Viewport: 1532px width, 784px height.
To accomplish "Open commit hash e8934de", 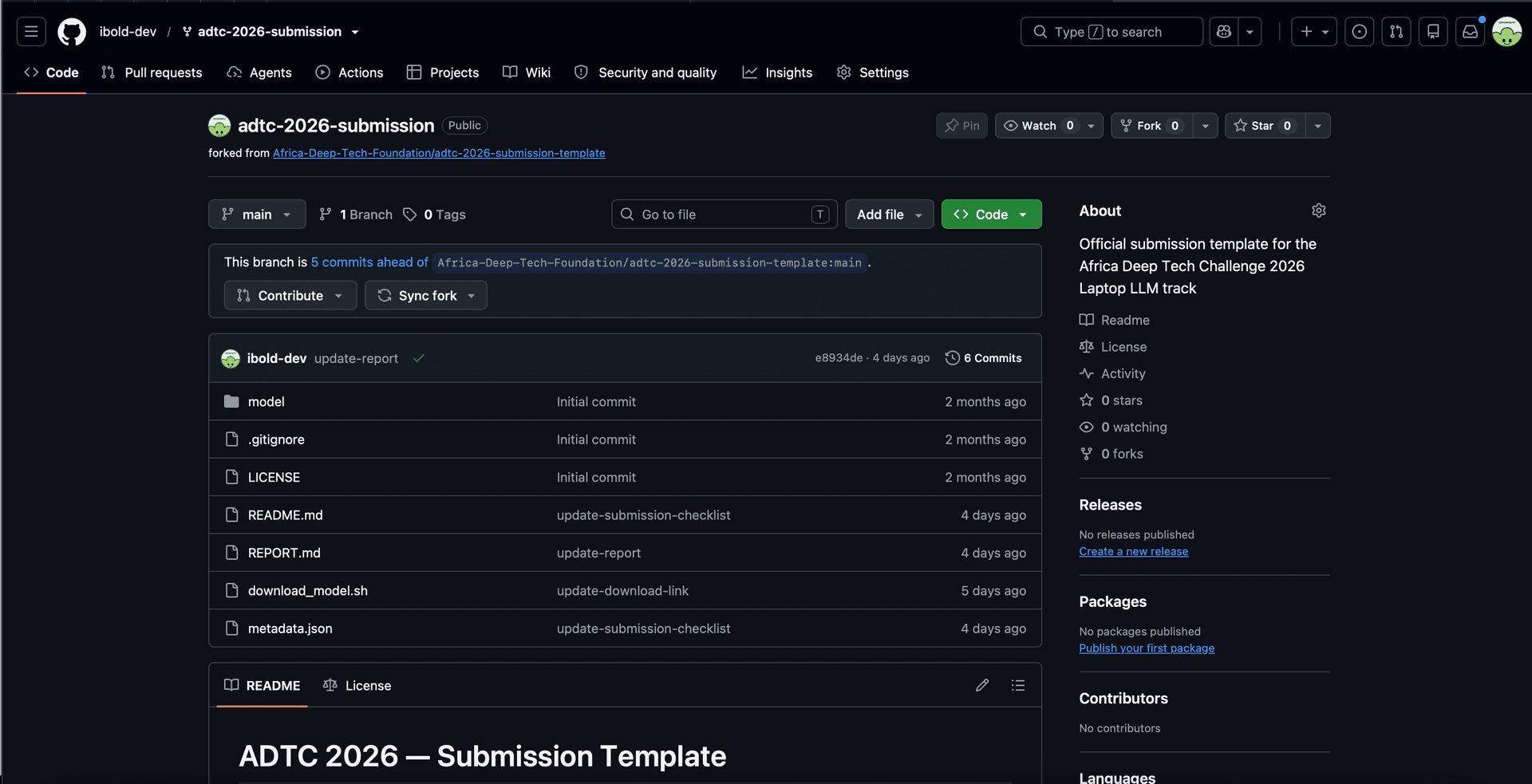I will coord(839,358).
